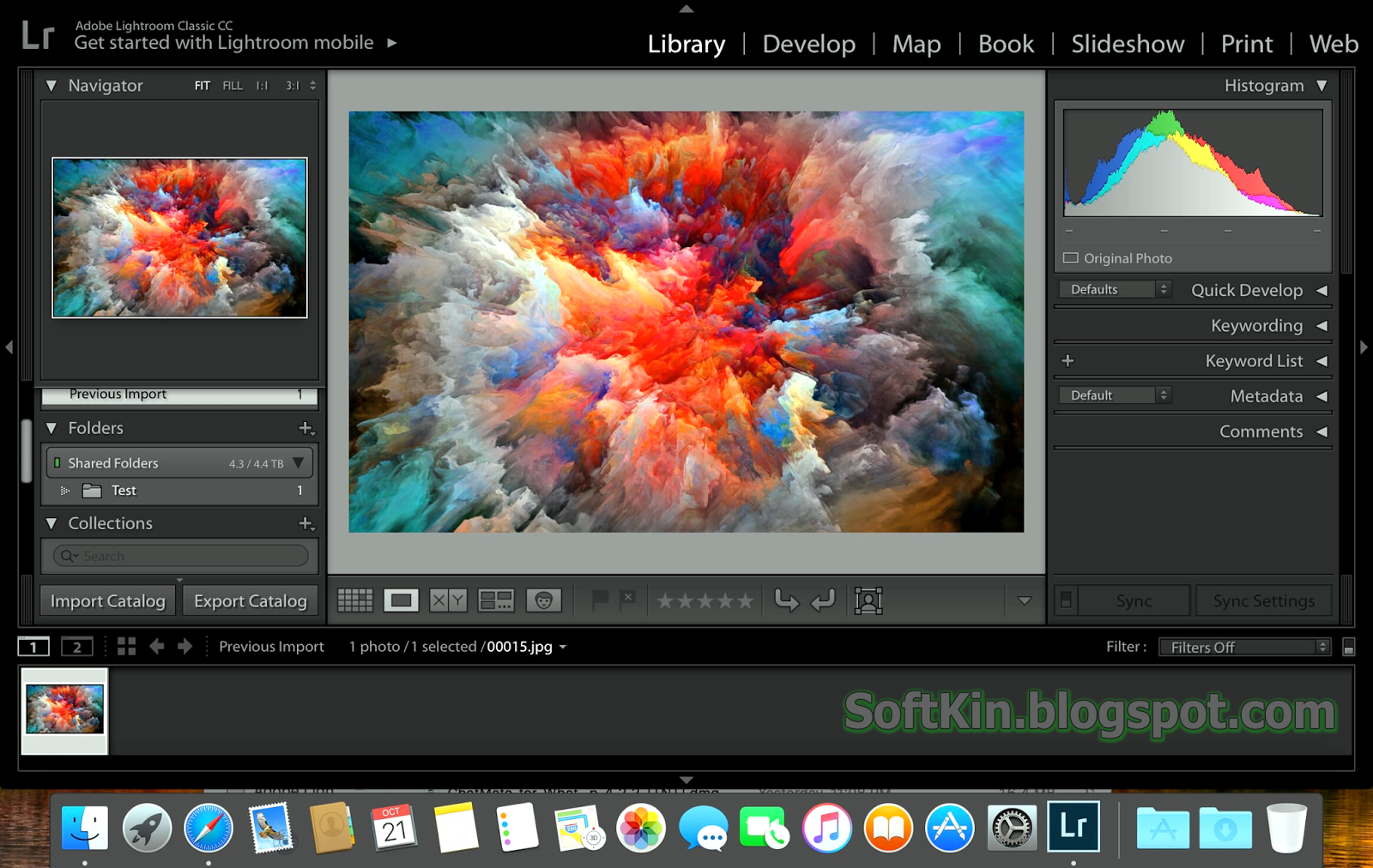Image resolution: width=1373 pixels, height=868 pixels.
Task: Switch to Loupe view in the toolbar
Action: pos(401,600)
